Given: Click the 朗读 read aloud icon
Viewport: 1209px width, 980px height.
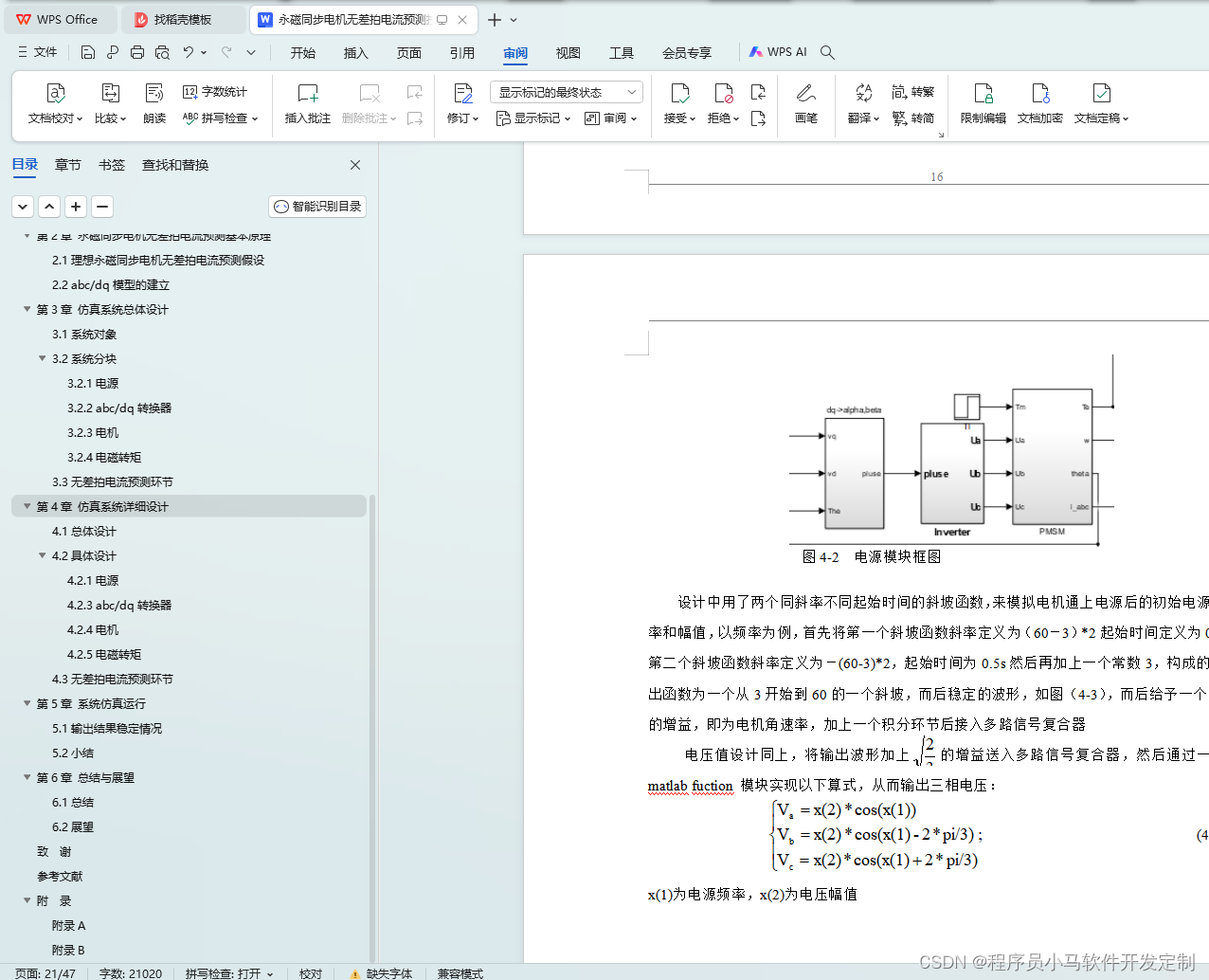Looking at the screenshot, I should point(154,93).
